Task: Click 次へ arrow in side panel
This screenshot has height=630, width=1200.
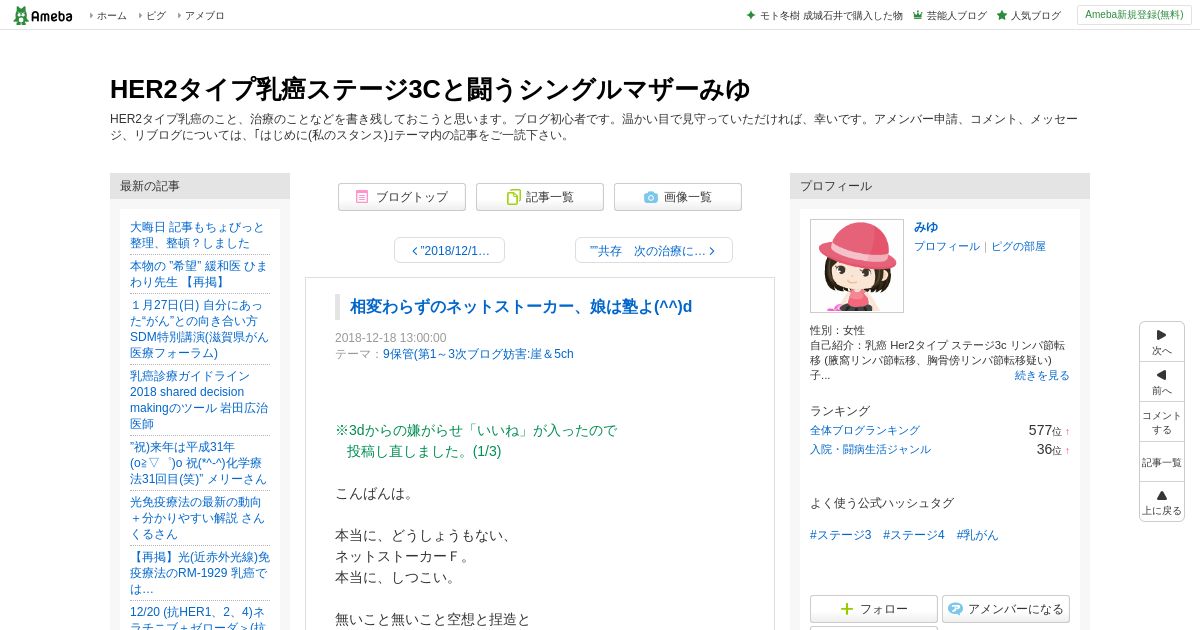Action: point(1162,342)
